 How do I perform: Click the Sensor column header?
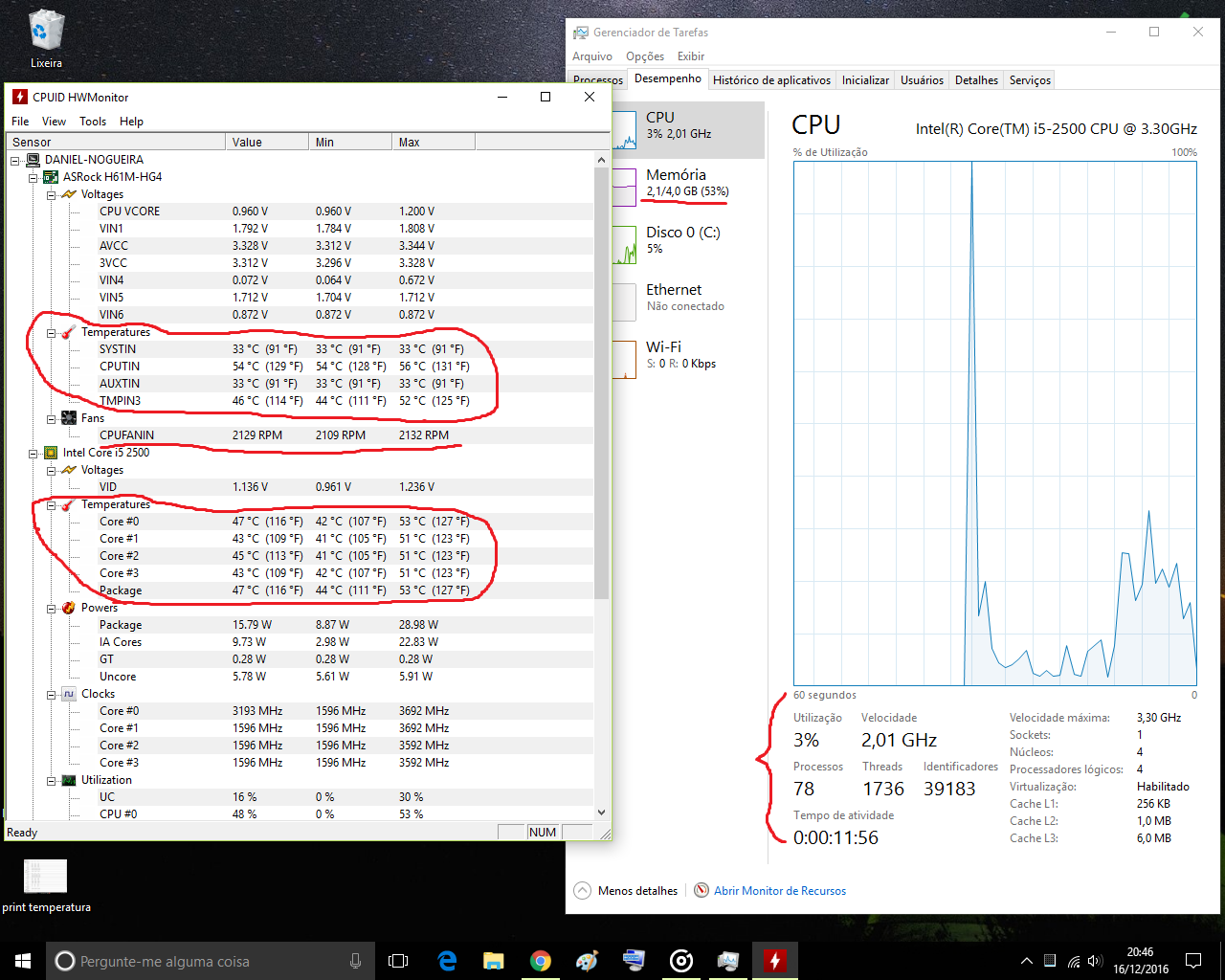[x=117, y=142]
